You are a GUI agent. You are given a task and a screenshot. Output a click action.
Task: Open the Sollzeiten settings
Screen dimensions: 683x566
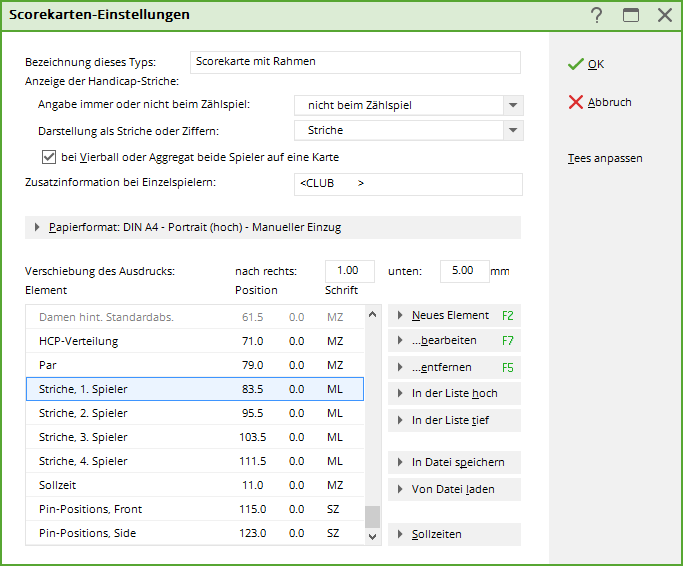point(453,535)
